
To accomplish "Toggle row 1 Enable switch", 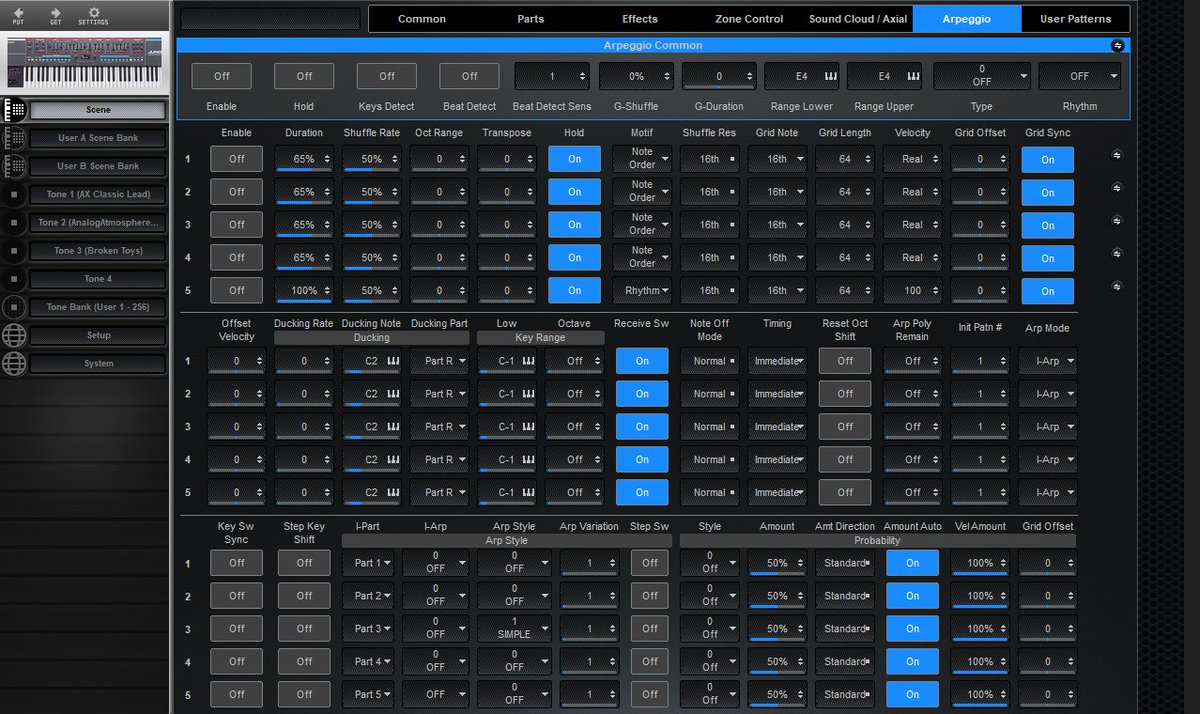I will click(x=237, y=159).
